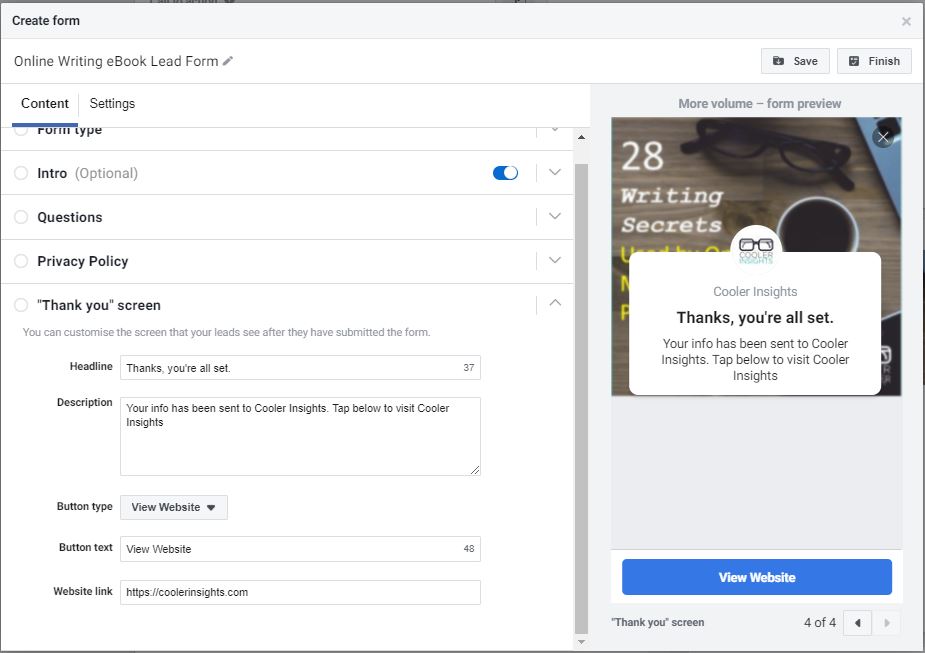Click the Finish button
The width and height of the screenshot is (925, 653).
(x=874, y=61)
